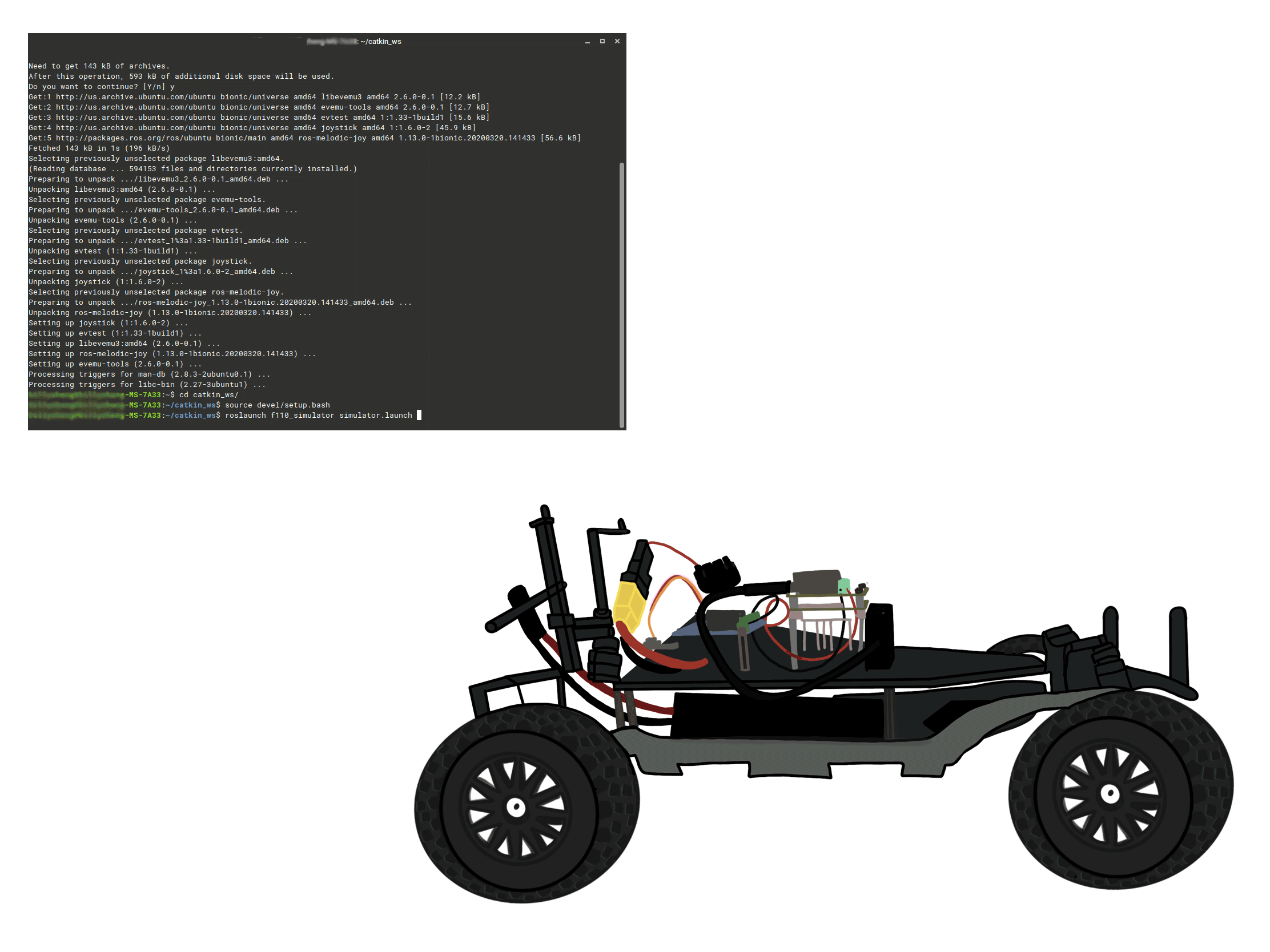Click 'Processing triggers for libc-bin' line

click(147, 385)
